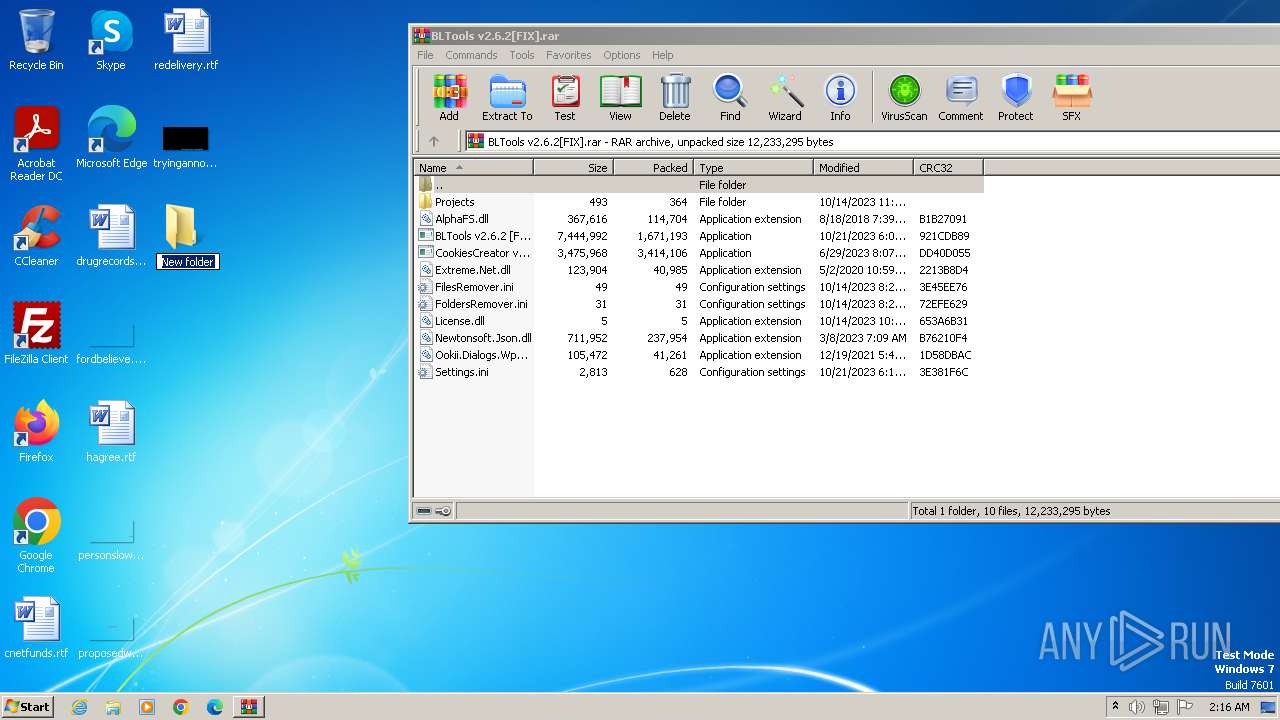This screenshot has width=1280, height=720.
Task: Click the archive path address field
Action: (x=872, y=141)
